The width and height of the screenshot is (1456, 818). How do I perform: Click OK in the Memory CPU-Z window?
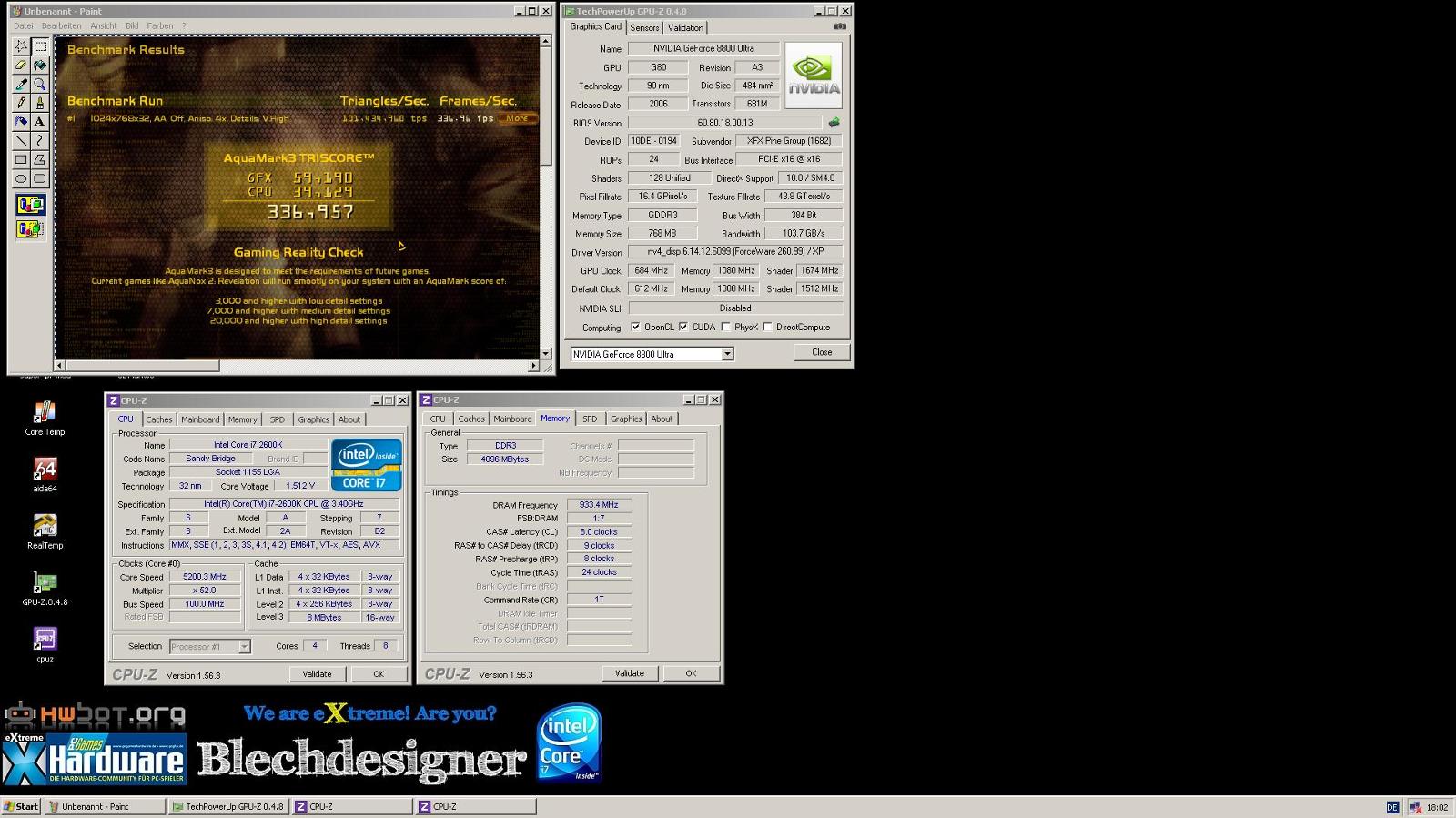691,673
